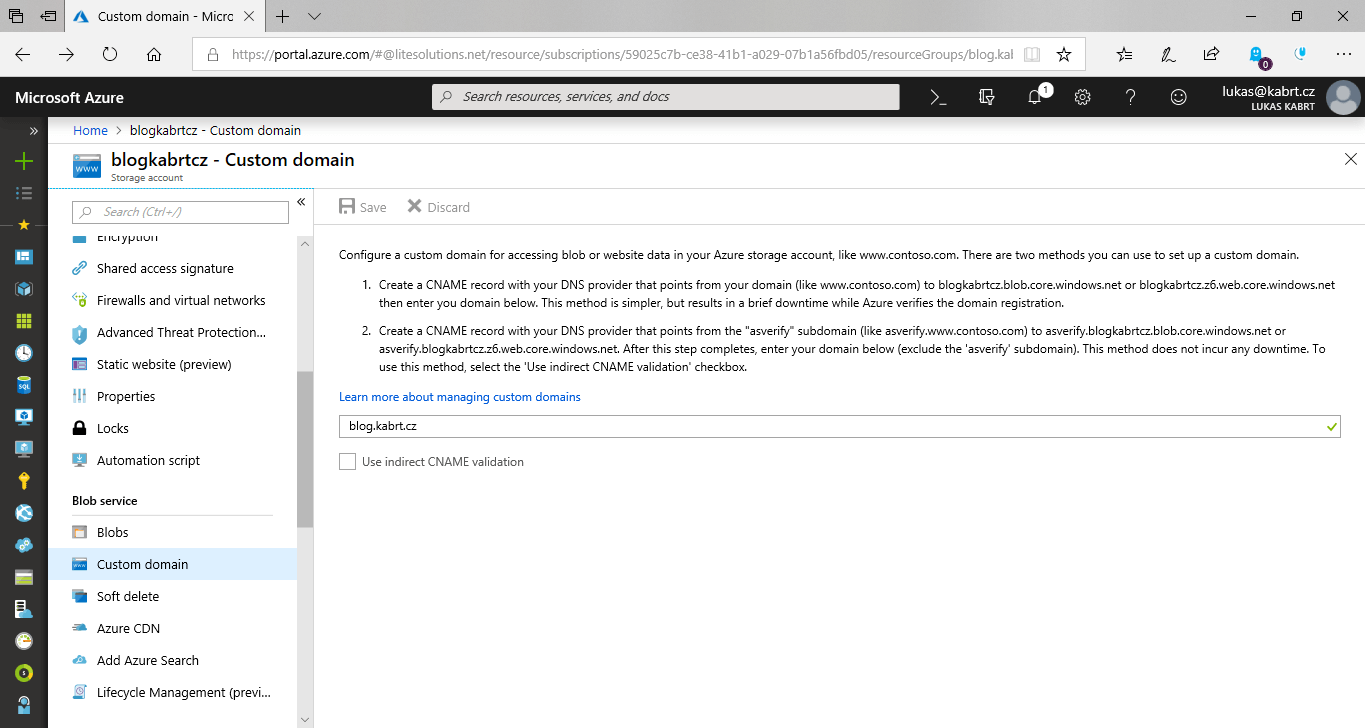Image resolution: width=1365 pixels, height=728 pixels.
Task: Go to browser home page
Action: tap(153, 55)
